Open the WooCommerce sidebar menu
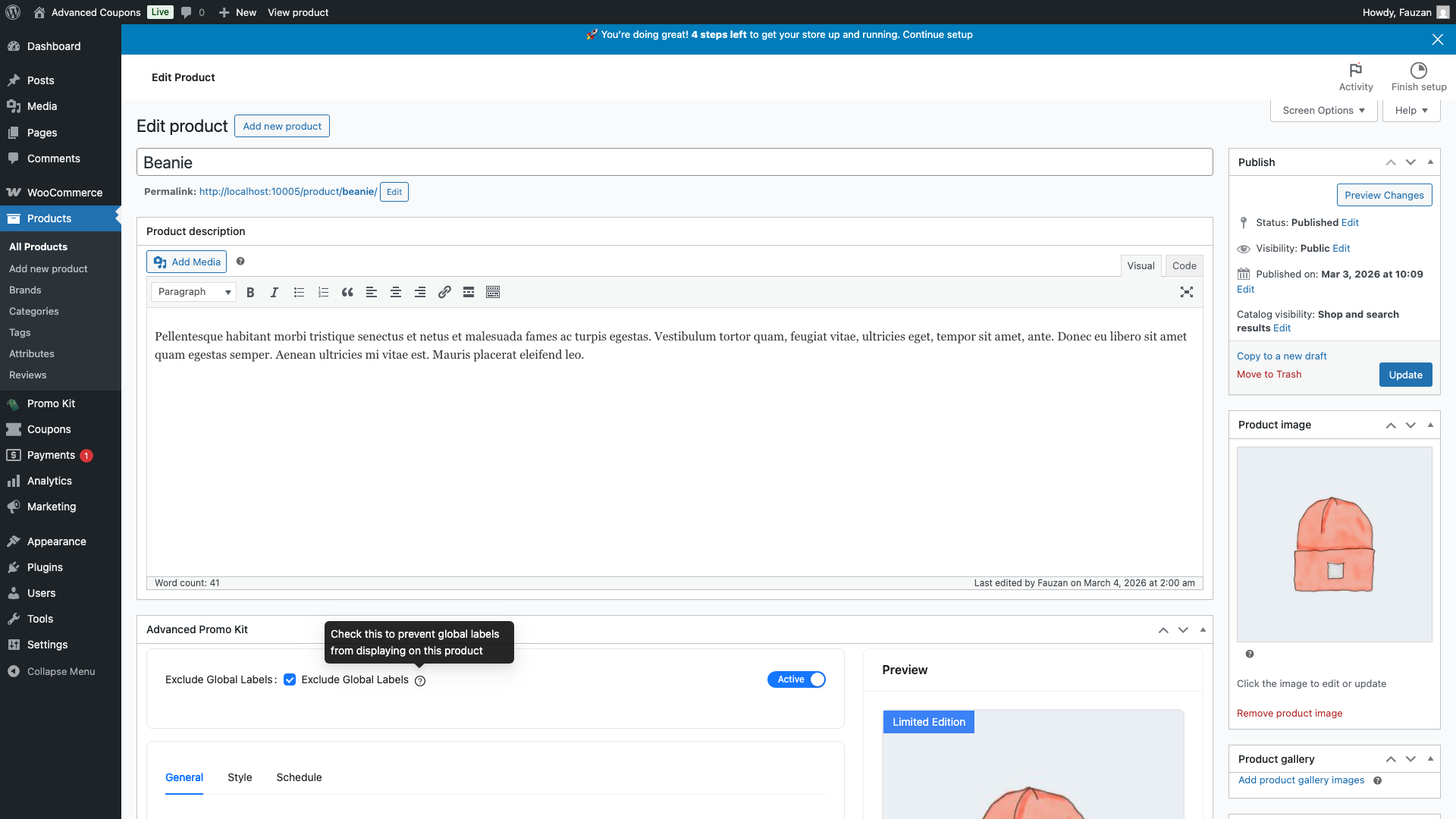This screenshot has height=819, width=1456. tap(64, 192)
